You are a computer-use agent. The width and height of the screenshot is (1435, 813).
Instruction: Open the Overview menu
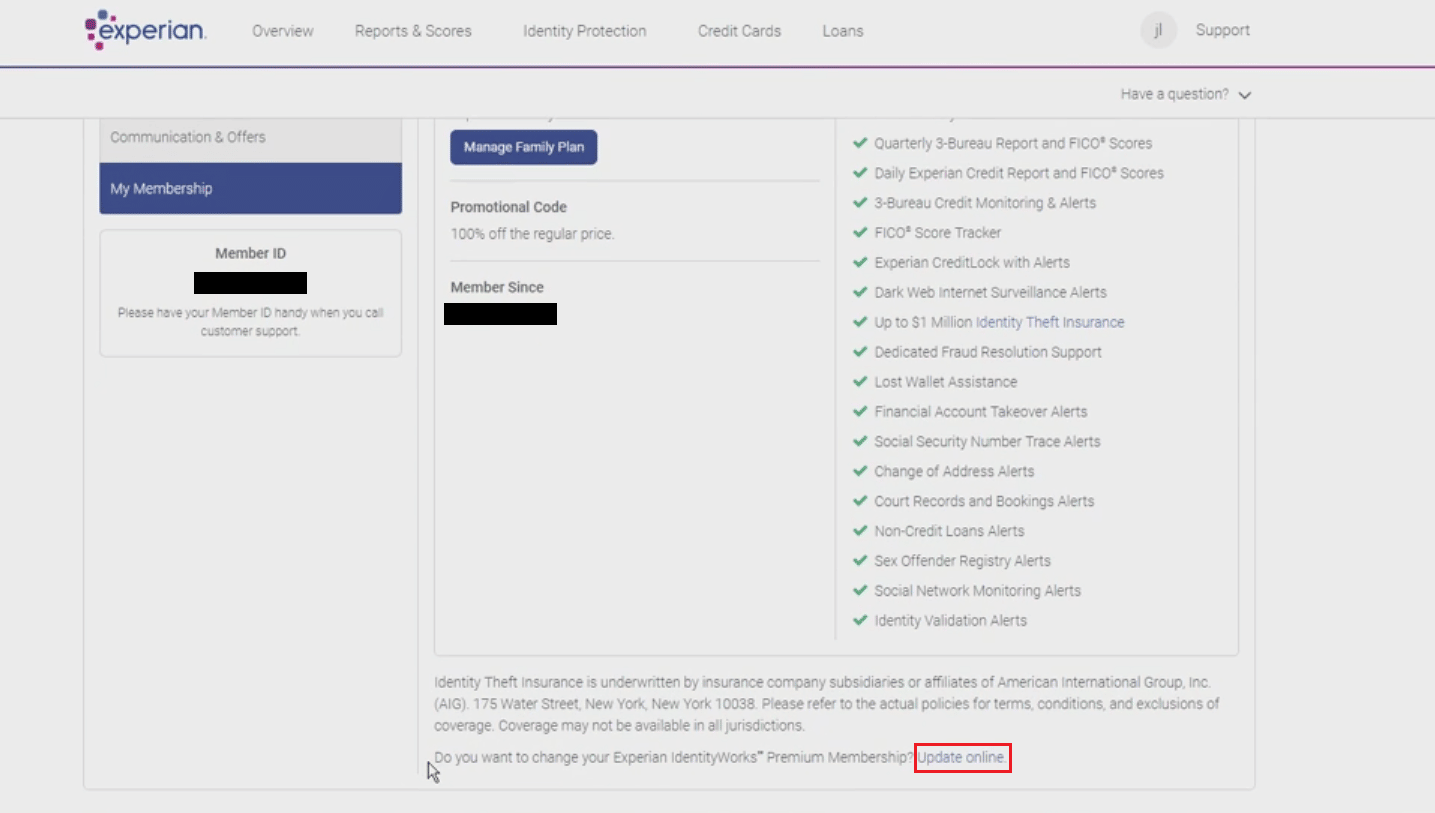283,31
